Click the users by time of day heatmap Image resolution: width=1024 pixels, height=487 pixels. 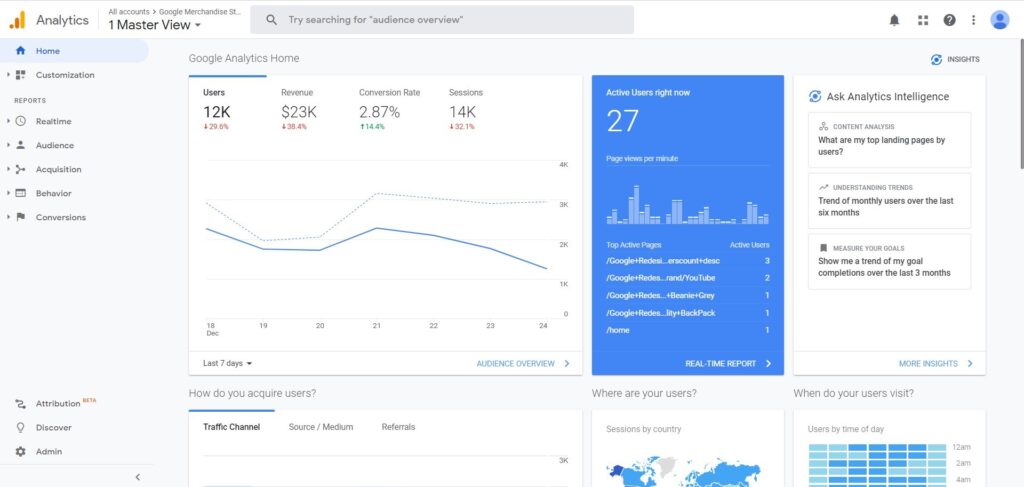pos(877,465)
